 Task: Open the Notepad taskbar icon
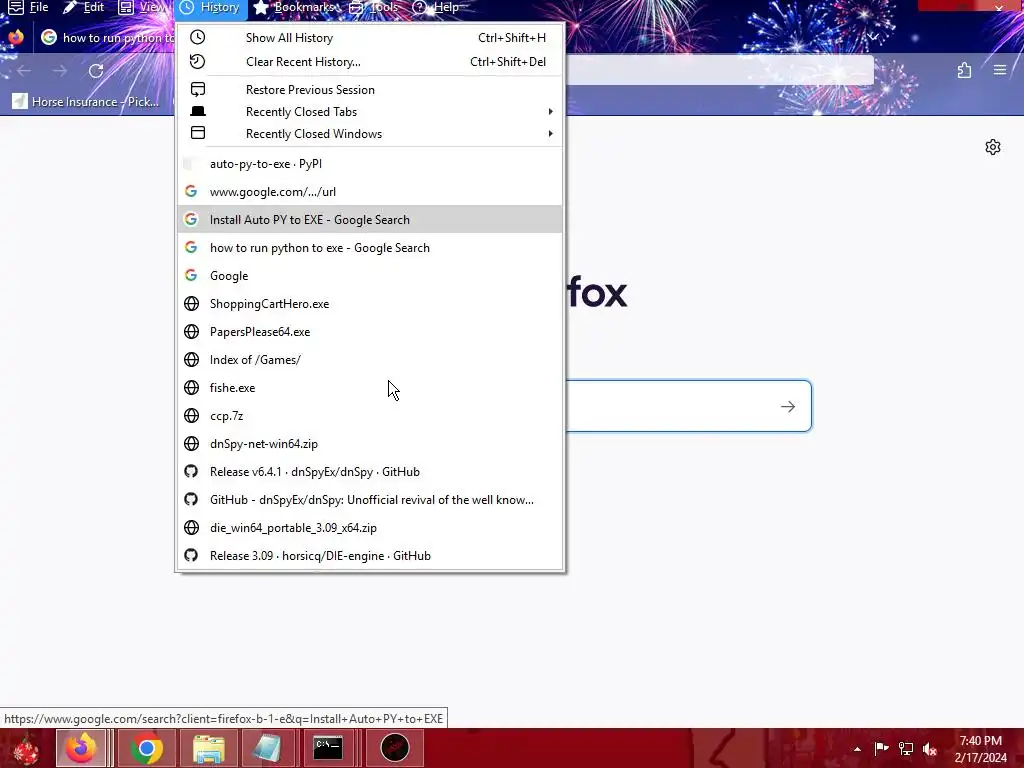(x=267, y=748)
